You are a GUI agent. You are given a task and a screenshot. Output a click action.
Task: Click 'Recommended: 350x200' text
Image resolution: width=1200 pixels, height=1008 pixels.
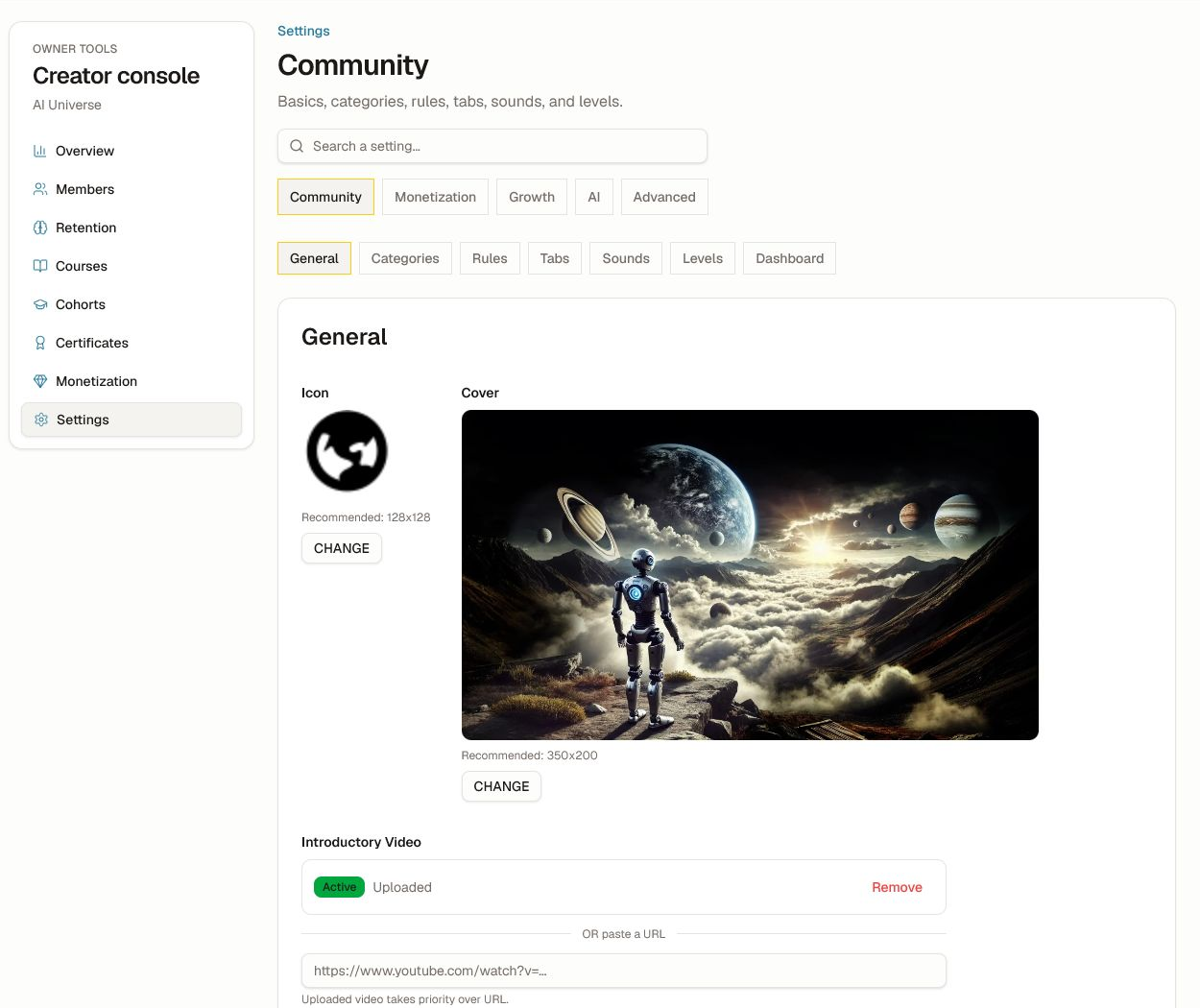click(529, 756)
